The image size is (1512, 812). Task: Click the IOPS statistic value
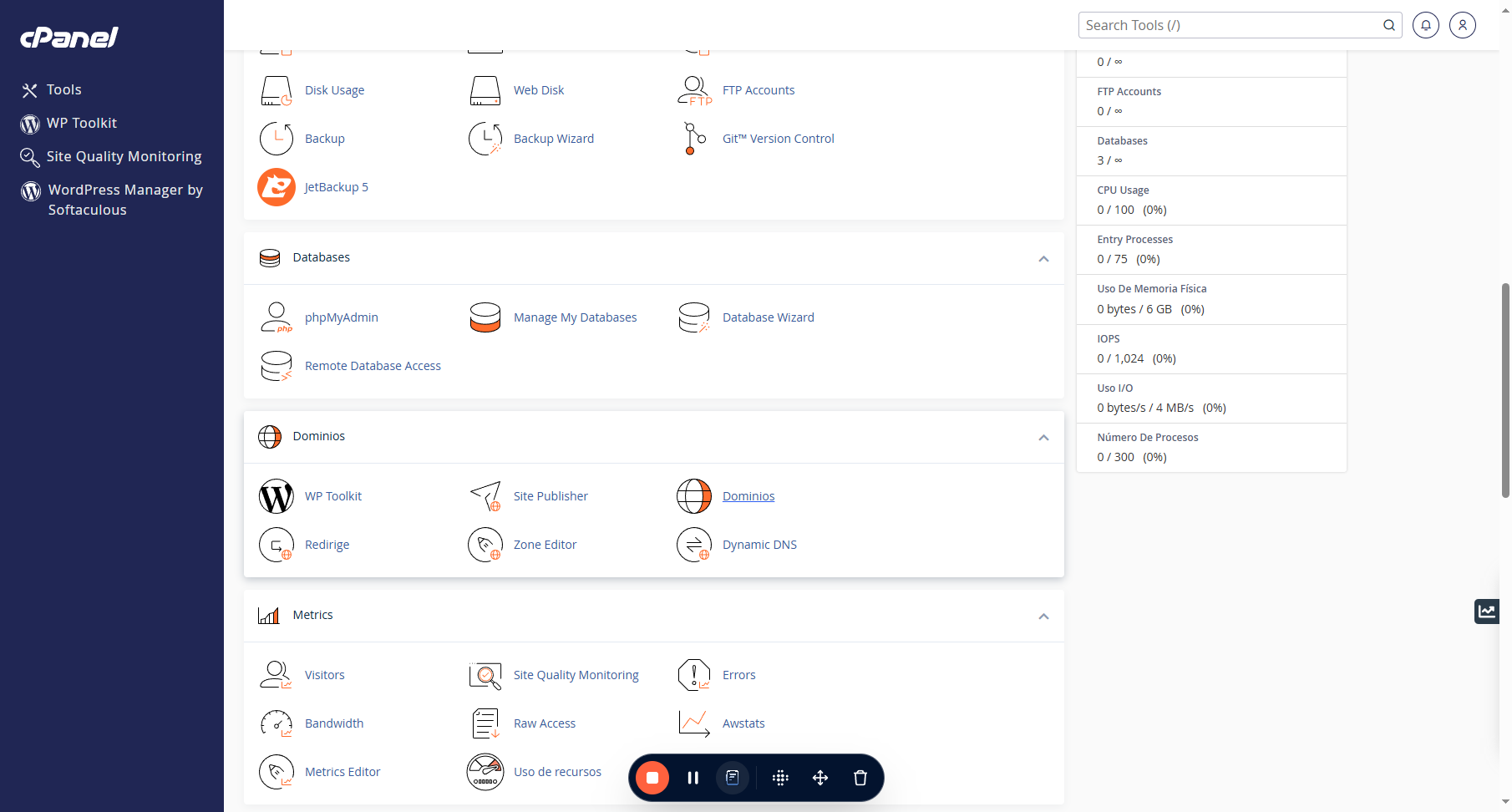pos(1136,358)
